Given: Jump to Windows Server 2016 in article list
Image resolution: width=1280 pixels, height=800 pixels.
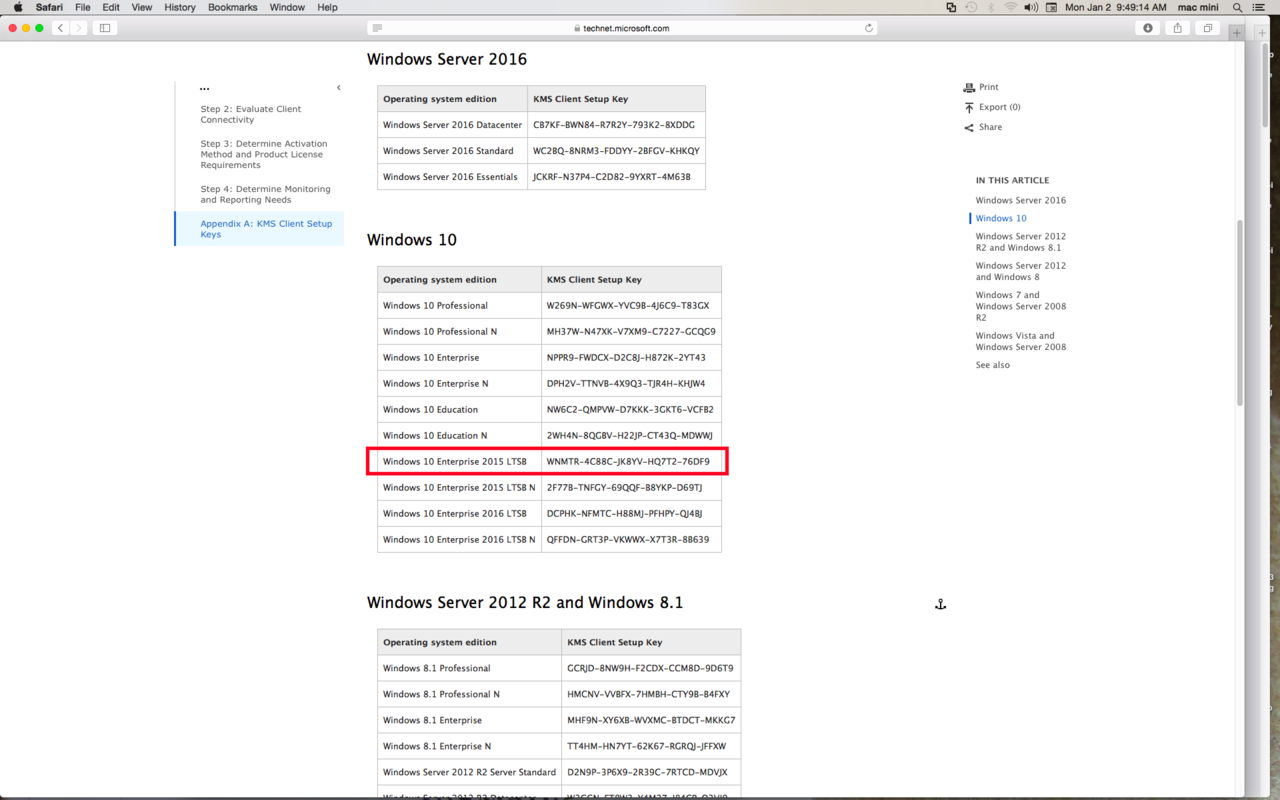Looking at the screenshot, I should pyautogui.click(x=1021, y=200).
